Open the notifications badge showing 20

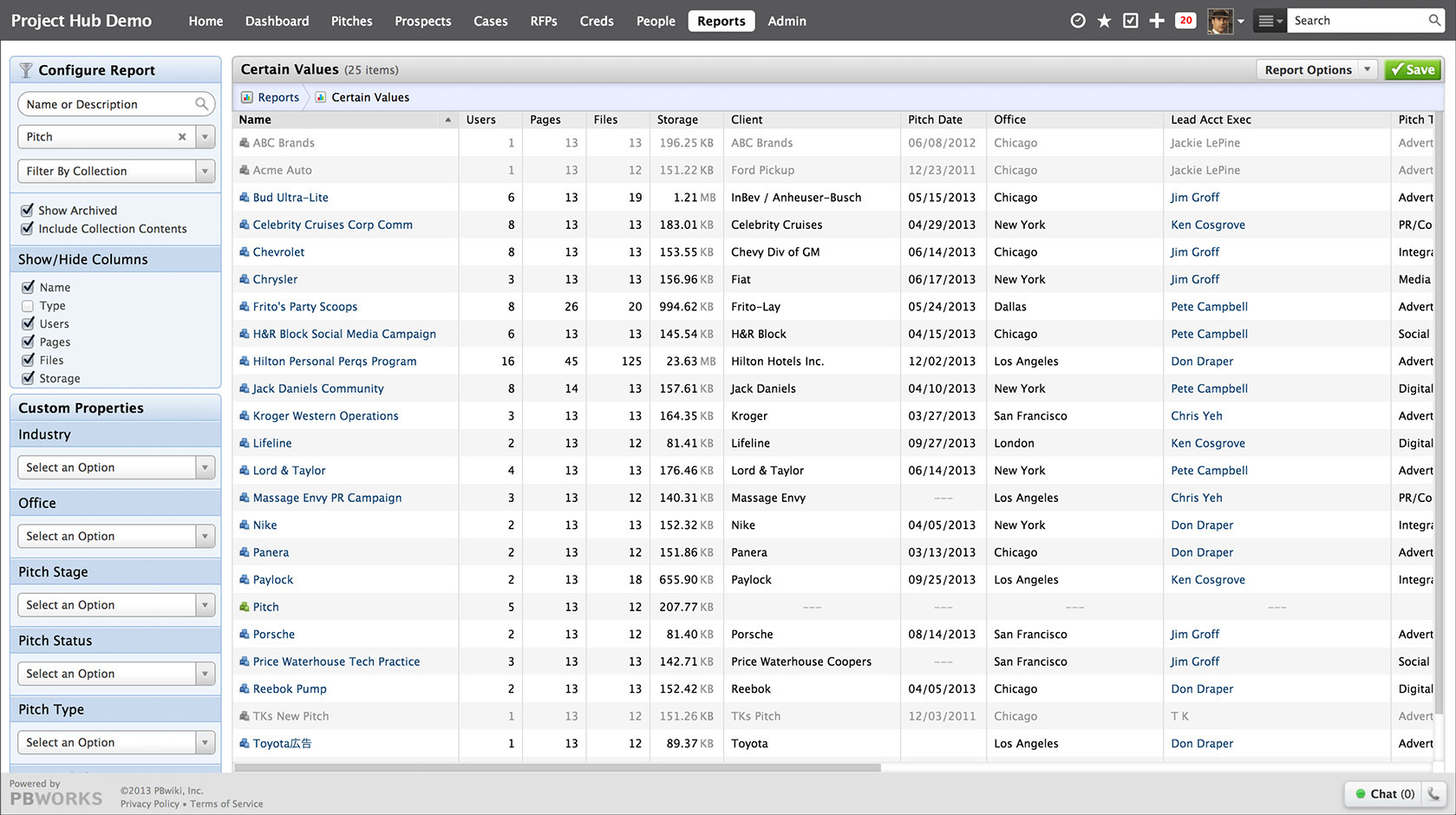[1185, 19]
